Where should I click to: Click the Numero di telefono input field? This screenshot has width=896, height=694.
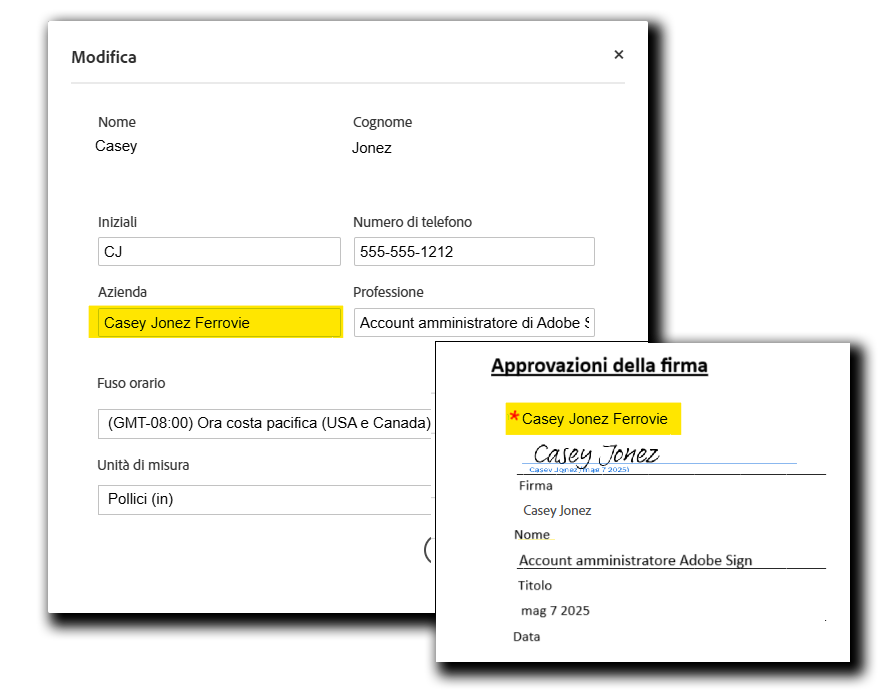[474, 252]
